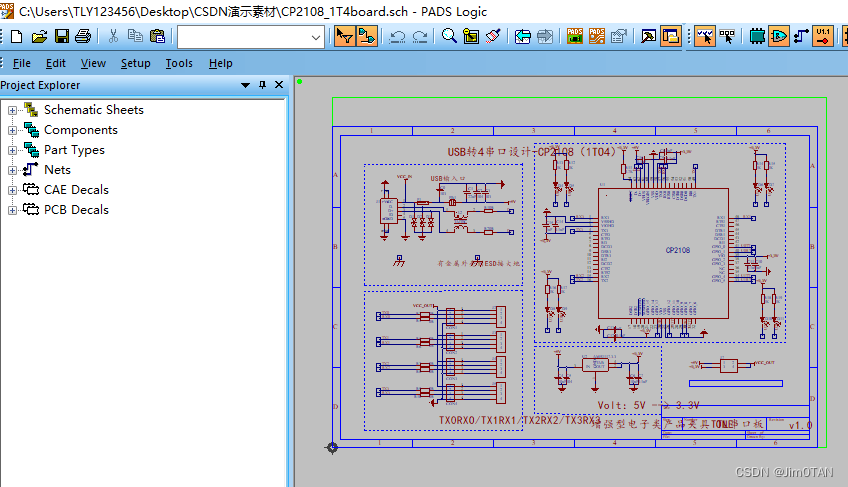
Task: Open the sheet selection combo box
Action: pos(251,37)
